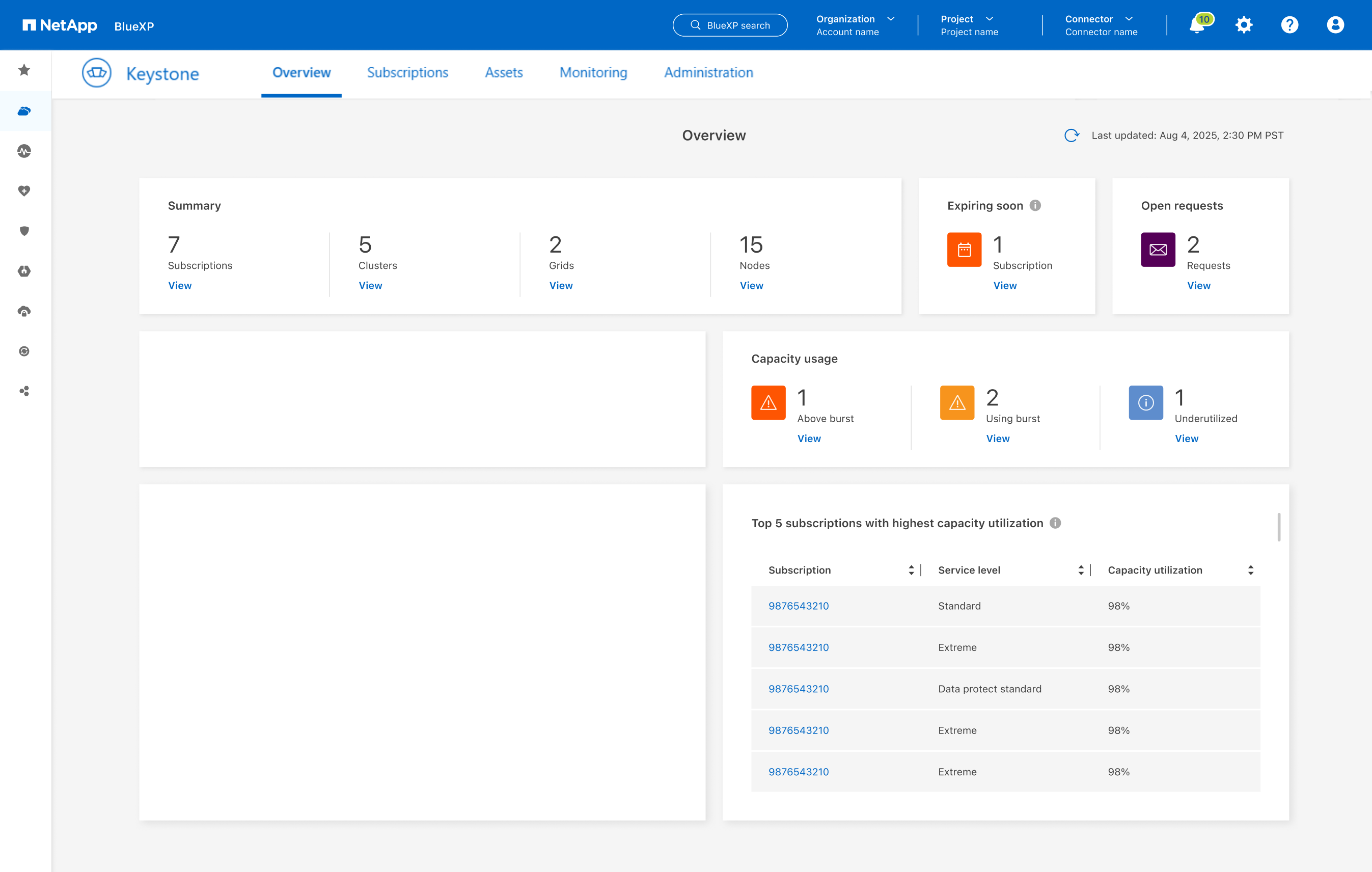Open the settings gear icon
The height and width of the screenshot is (872, 1372).
pyautogui.click(x=1244, y=25)
